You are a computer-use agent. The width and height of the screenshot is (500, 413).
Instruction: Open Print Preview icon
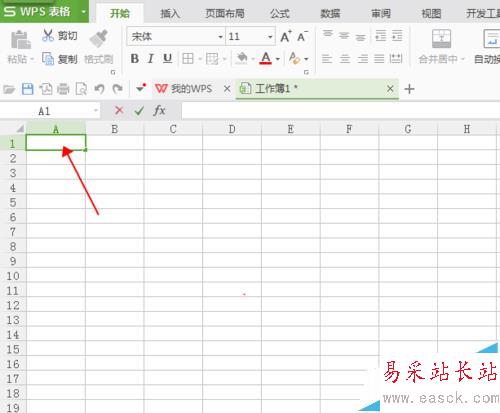click(x=81, y=89)
